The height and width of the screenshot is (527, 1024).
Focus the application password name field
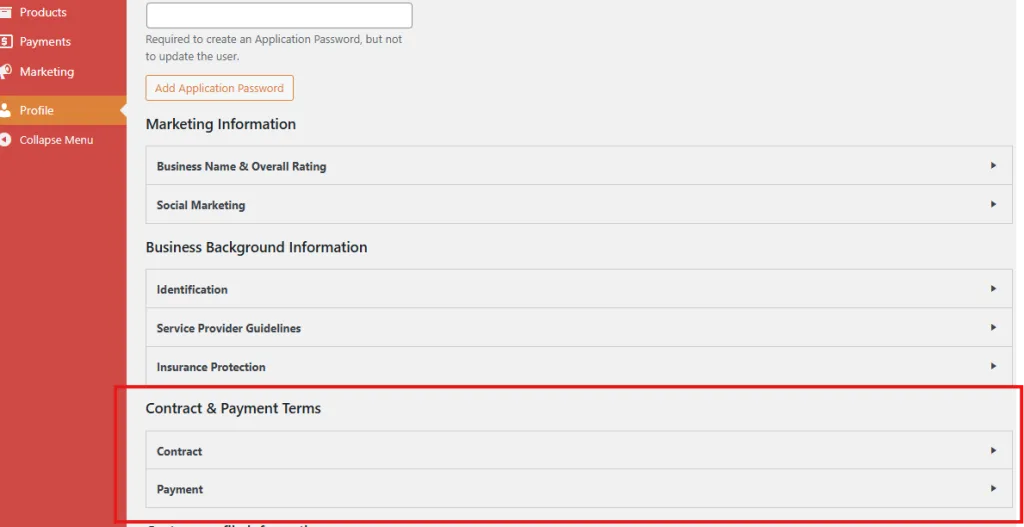(x=279, y=16)
